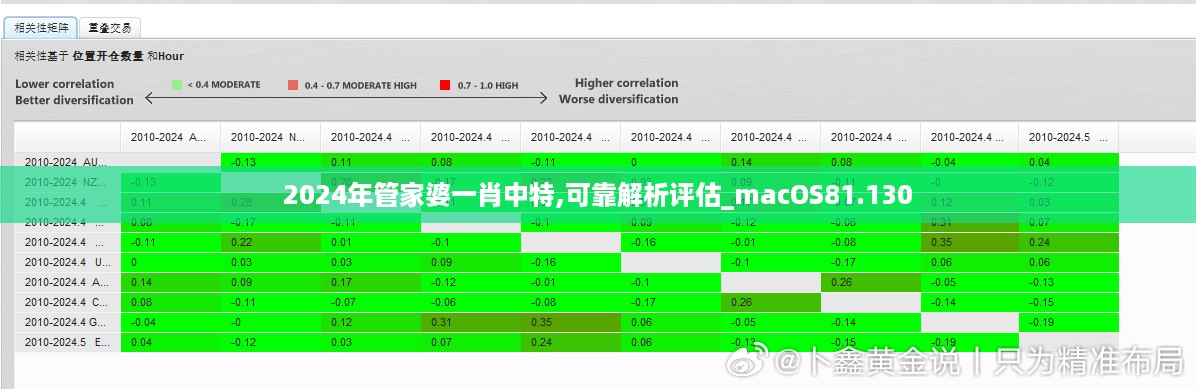The height and width of the screenshot is (389, 1196).
Task: Click the bold 位置开仓数量 text
Action: click(x=108, y=56)
